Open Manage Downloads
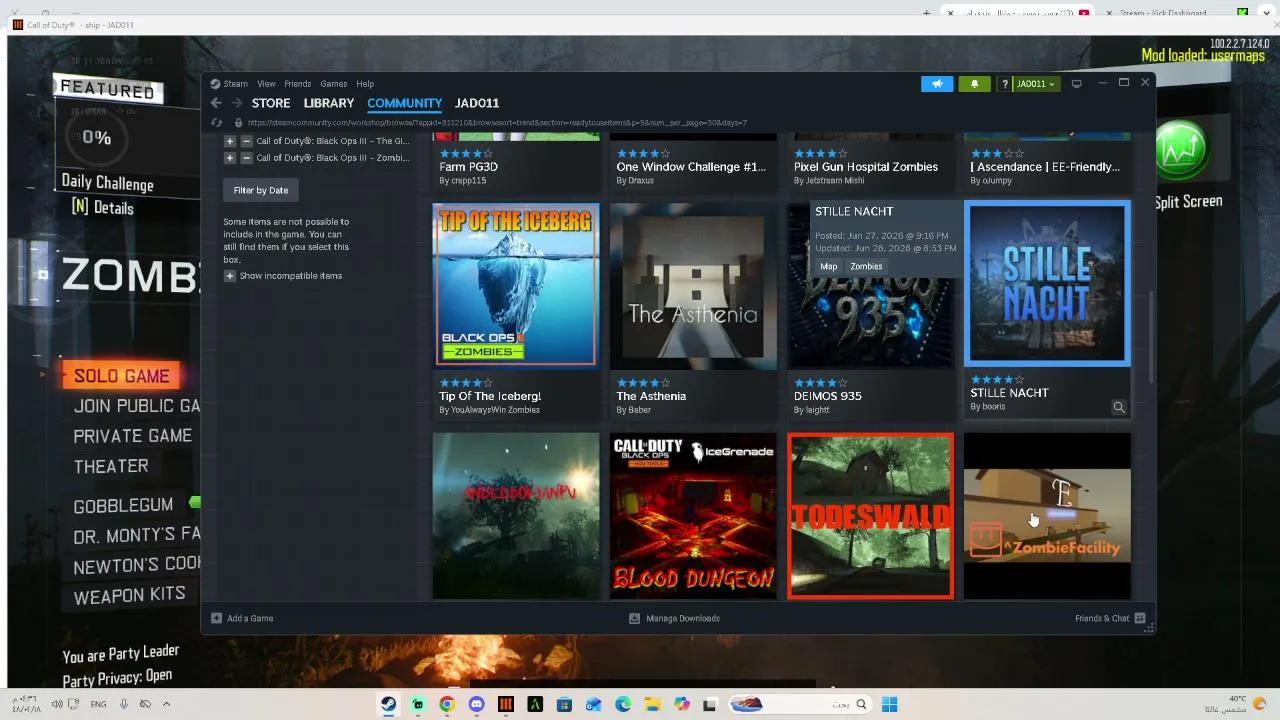Viewport: 1280px width, 720px height. click(683, 618)
